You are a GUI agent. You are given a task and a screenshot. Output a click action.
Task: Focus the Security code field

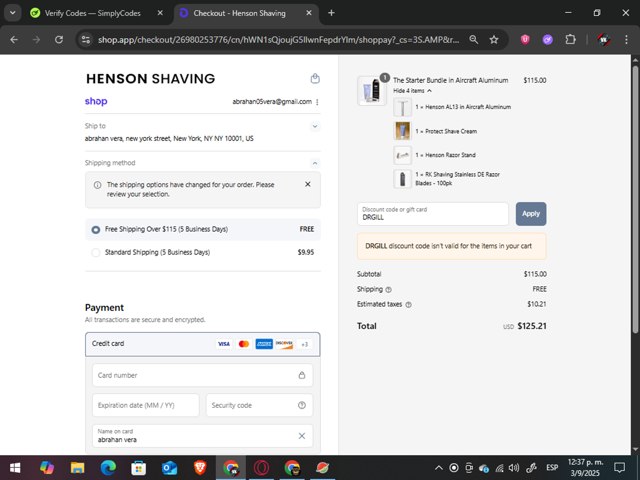[259, 405]
